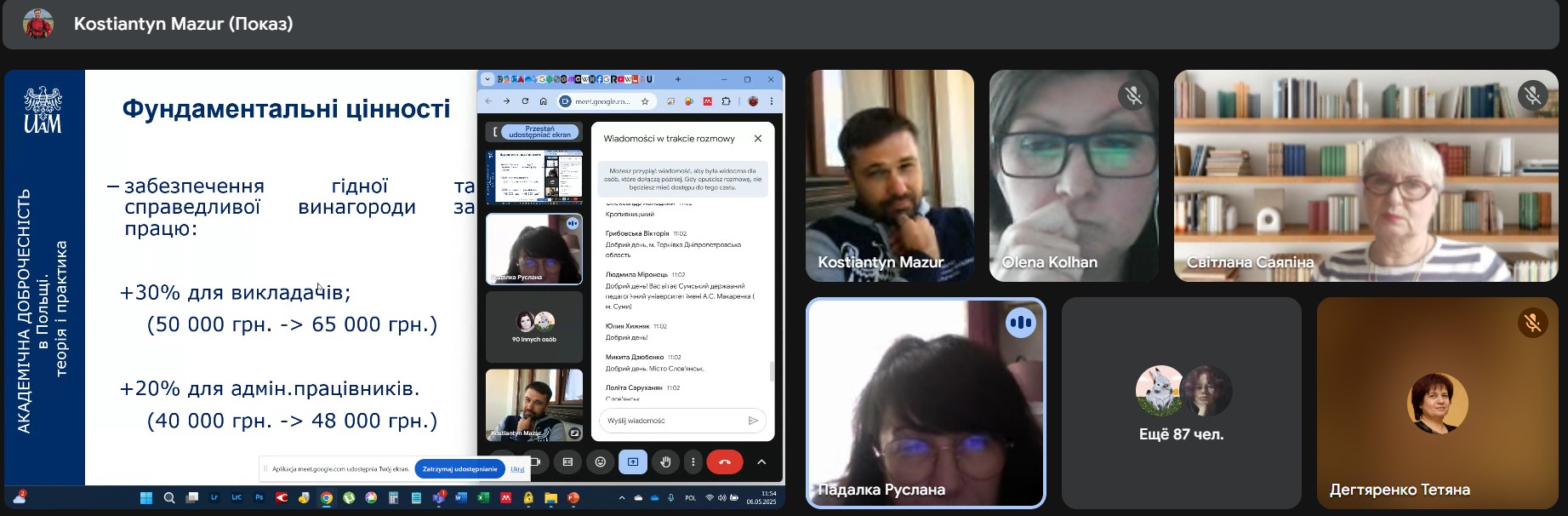Click the present screen button
The width and height of the screenshot is (1568, 516).
633,462
